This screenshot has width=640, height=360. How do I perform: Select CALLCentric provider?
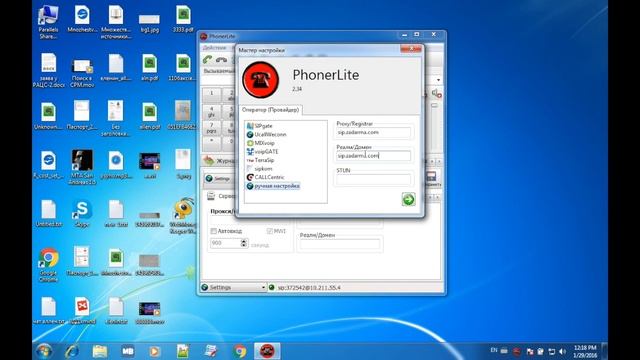[x=265, y=177]
